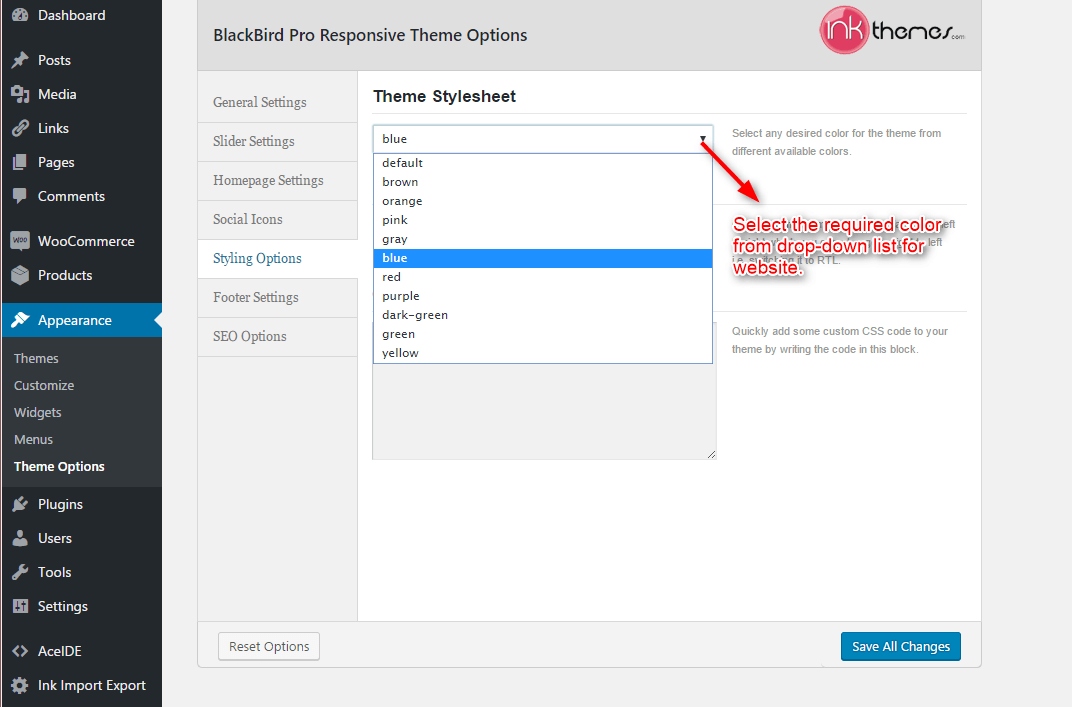Switch to Styling Options tab

(278, 258)
